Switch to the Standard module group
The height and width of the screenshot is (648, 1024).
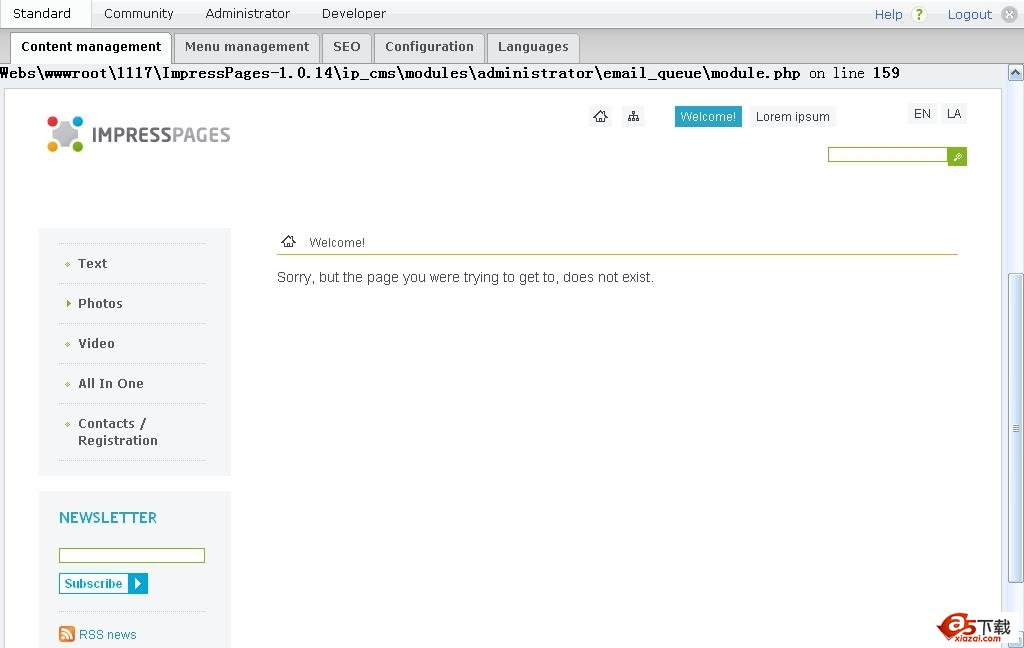pos(42,13)
